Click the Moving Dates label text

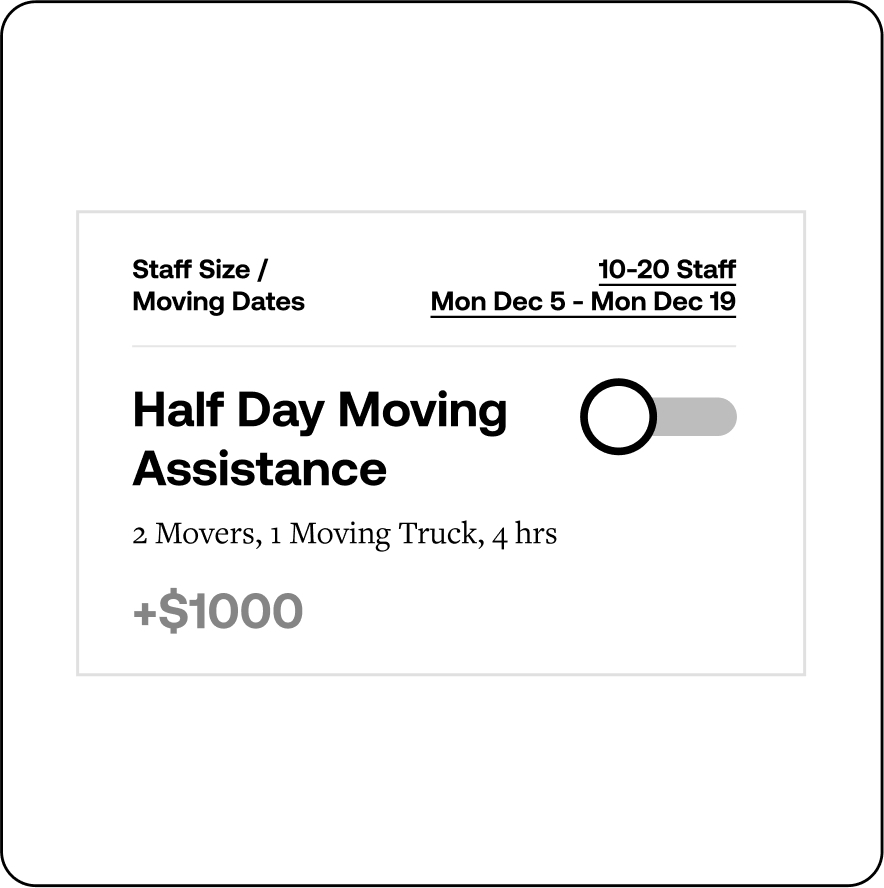[218, 302]
